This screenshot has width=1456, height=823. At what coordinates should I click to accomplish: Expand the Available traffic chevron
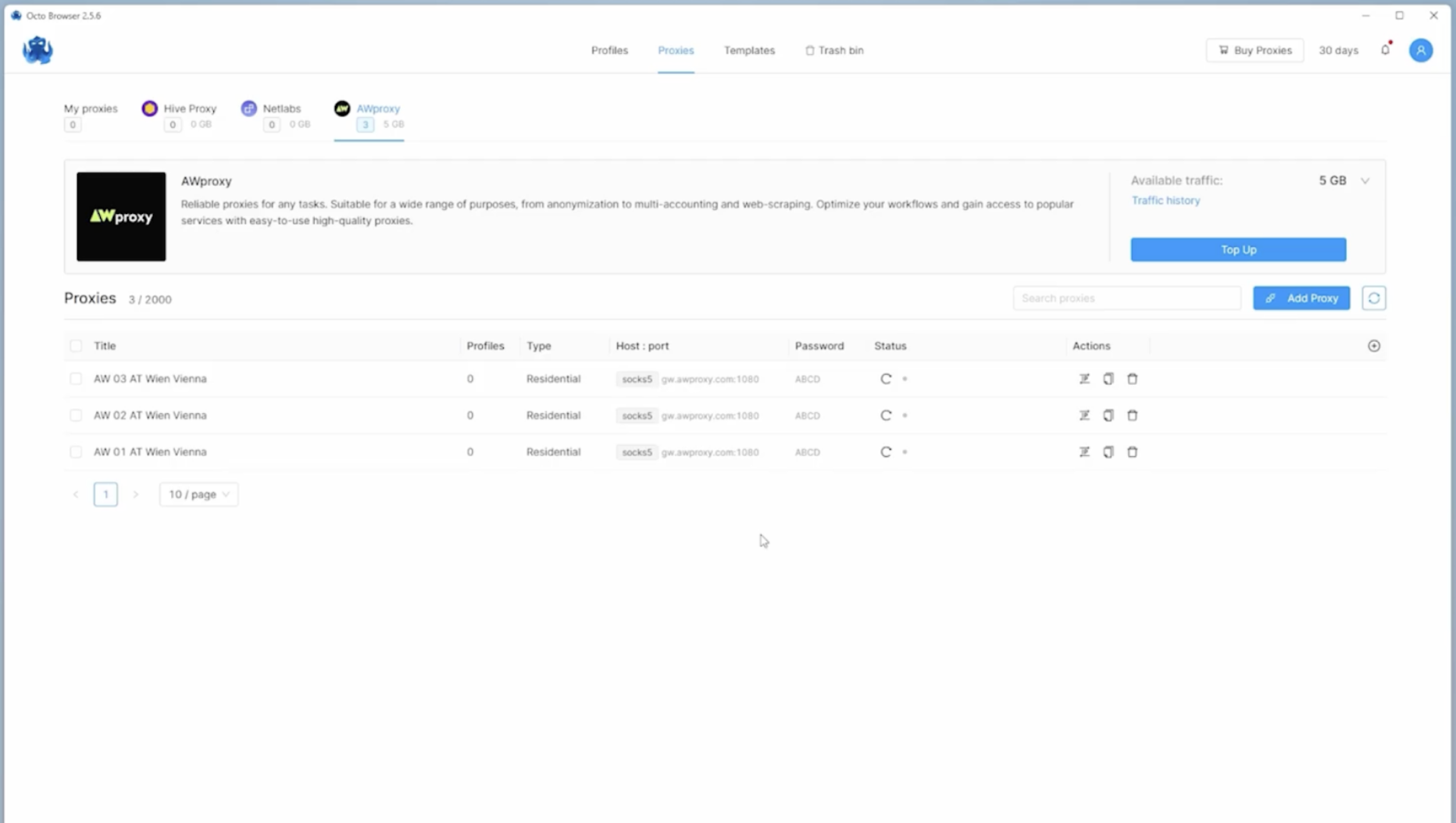click(1365, 180)
